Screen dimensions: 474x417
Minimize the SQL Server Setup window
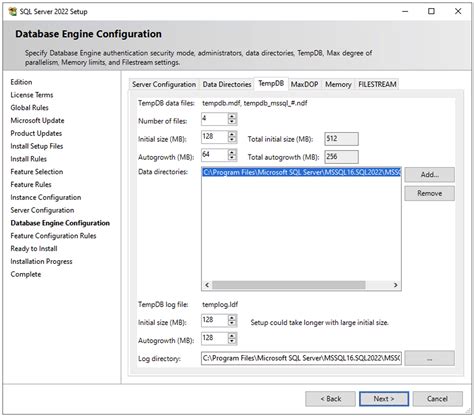tap(405, 11)
